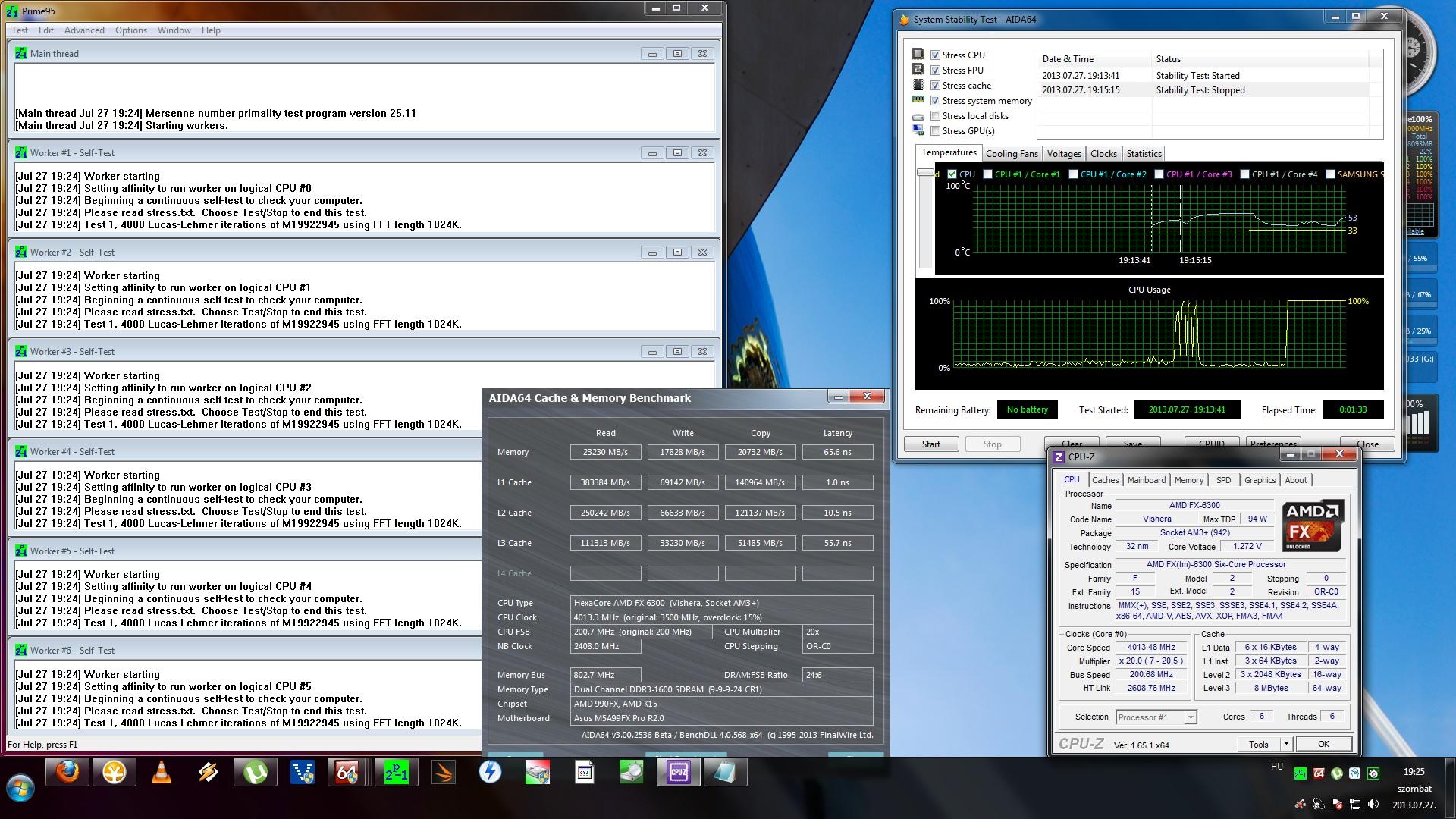Click the Winamp lightning taskbar icon

(208, 773)
